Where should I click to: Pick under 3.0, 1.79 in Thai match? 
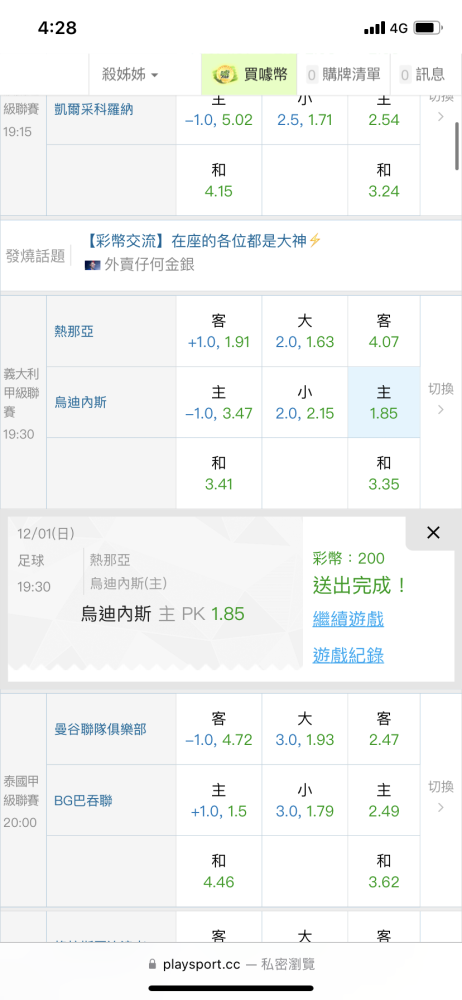click(305, 800)
